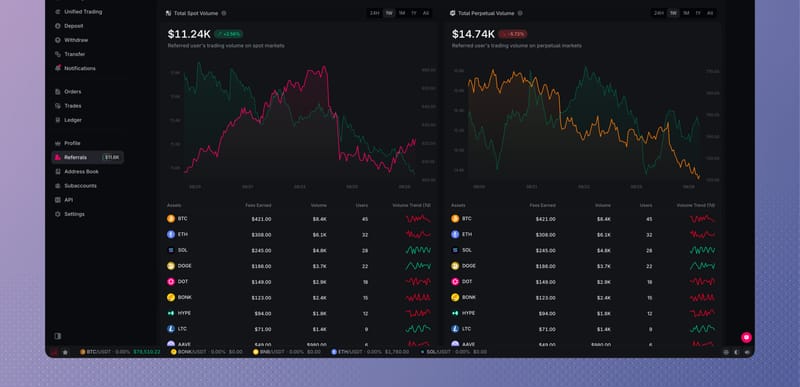Open the Referrals sidebar item
The height and width of the screenshot is (387, 800).
[88, 158]
